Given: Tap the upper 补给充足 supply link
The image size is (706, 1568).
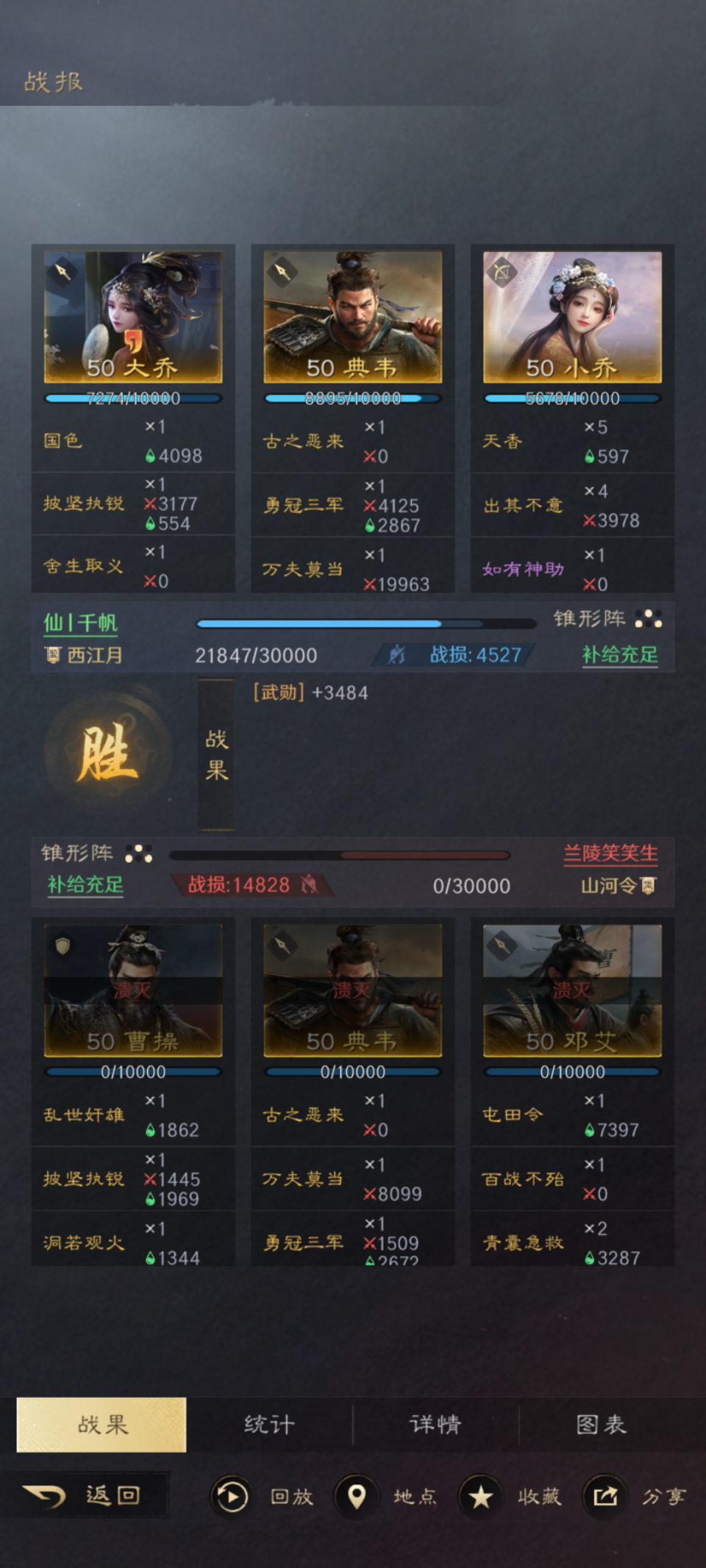Looking at the screenshot, I should pos(620,654).
